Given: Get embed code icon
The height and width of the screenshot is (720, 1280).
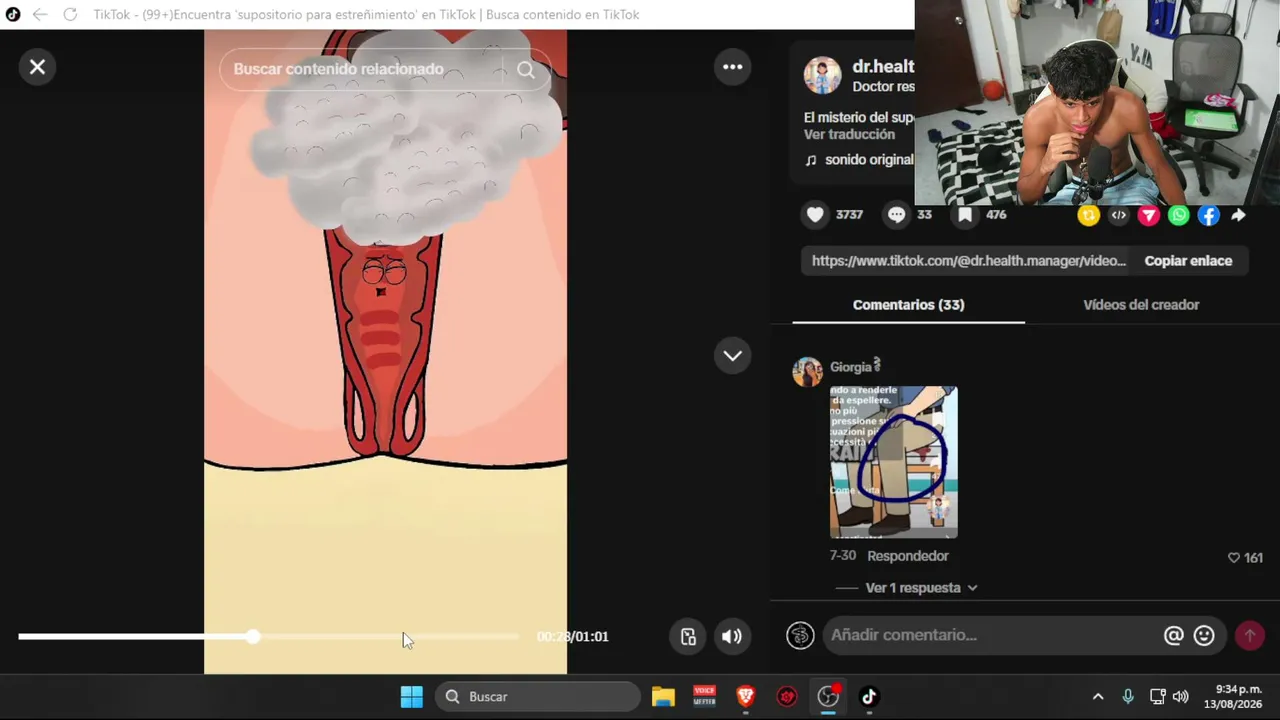Looking at the screenshot, I should tap(1118, 215).
